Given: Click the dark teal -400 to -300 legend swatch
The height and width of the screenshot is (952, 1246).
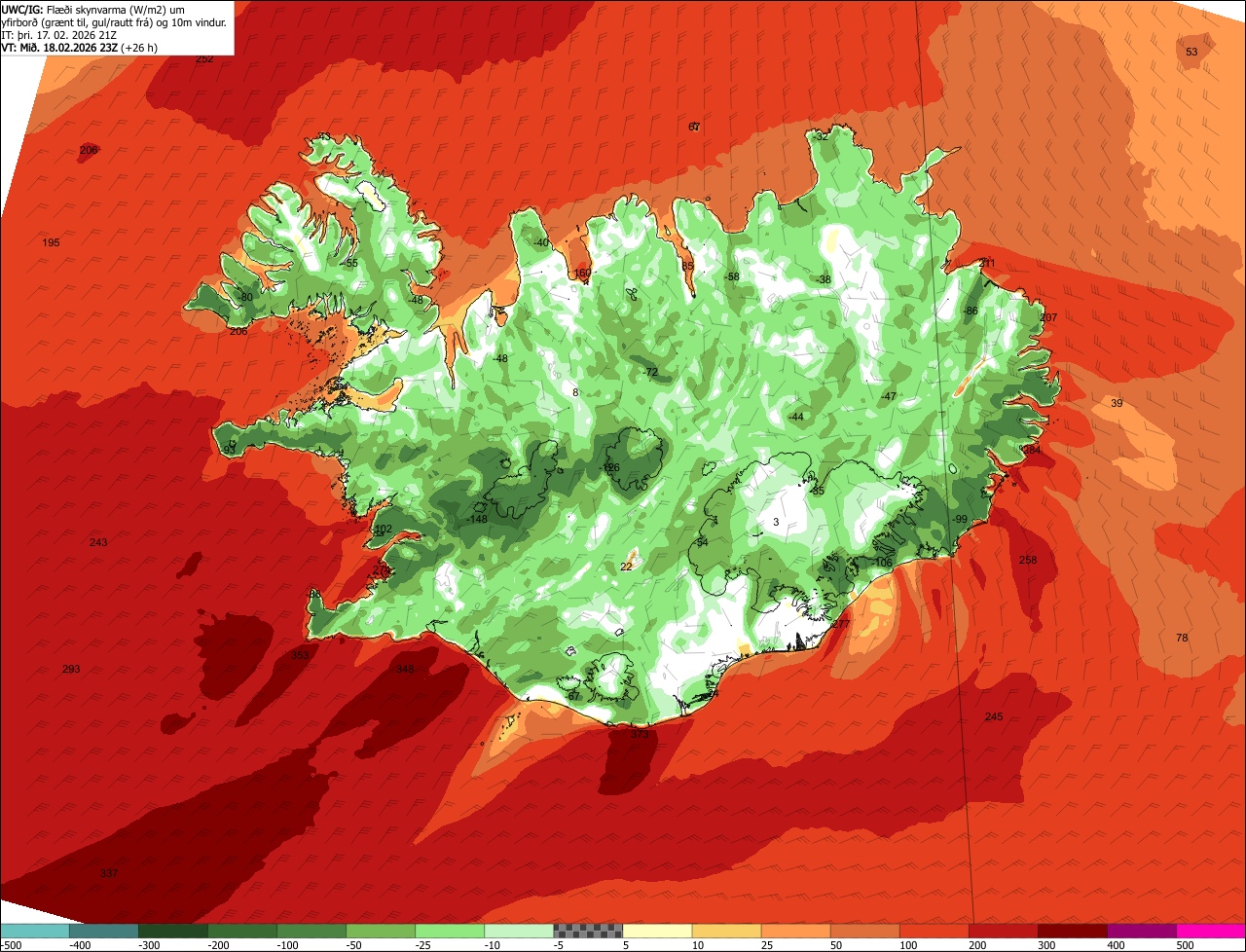Looking at the screenshot, I should [104, 931].
